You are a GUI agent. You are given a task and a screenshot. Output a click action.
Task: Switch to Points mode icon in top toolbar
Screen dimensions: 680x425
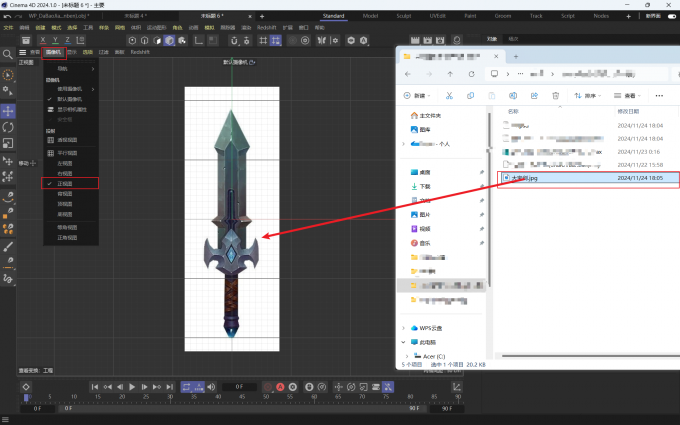pos(132,40)
